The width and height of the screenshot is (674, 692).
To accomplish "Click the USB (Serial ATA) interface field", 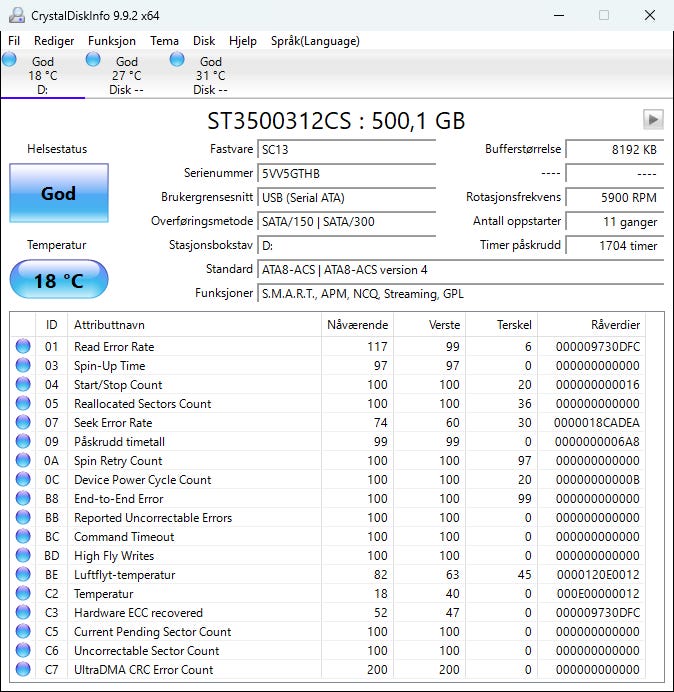I will point(347,197).
